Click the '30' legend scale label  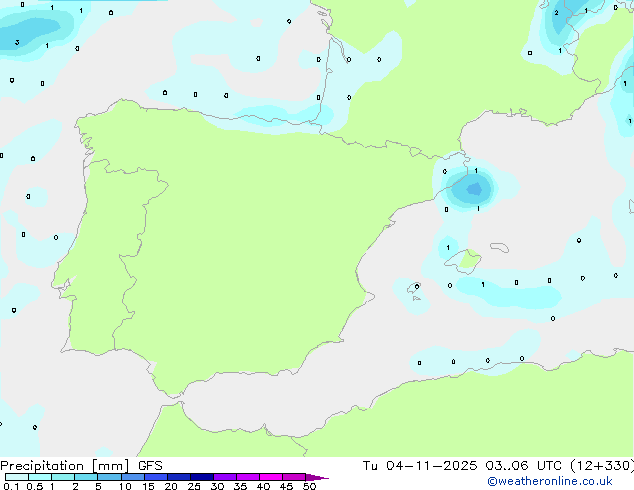tap(217, 486)
